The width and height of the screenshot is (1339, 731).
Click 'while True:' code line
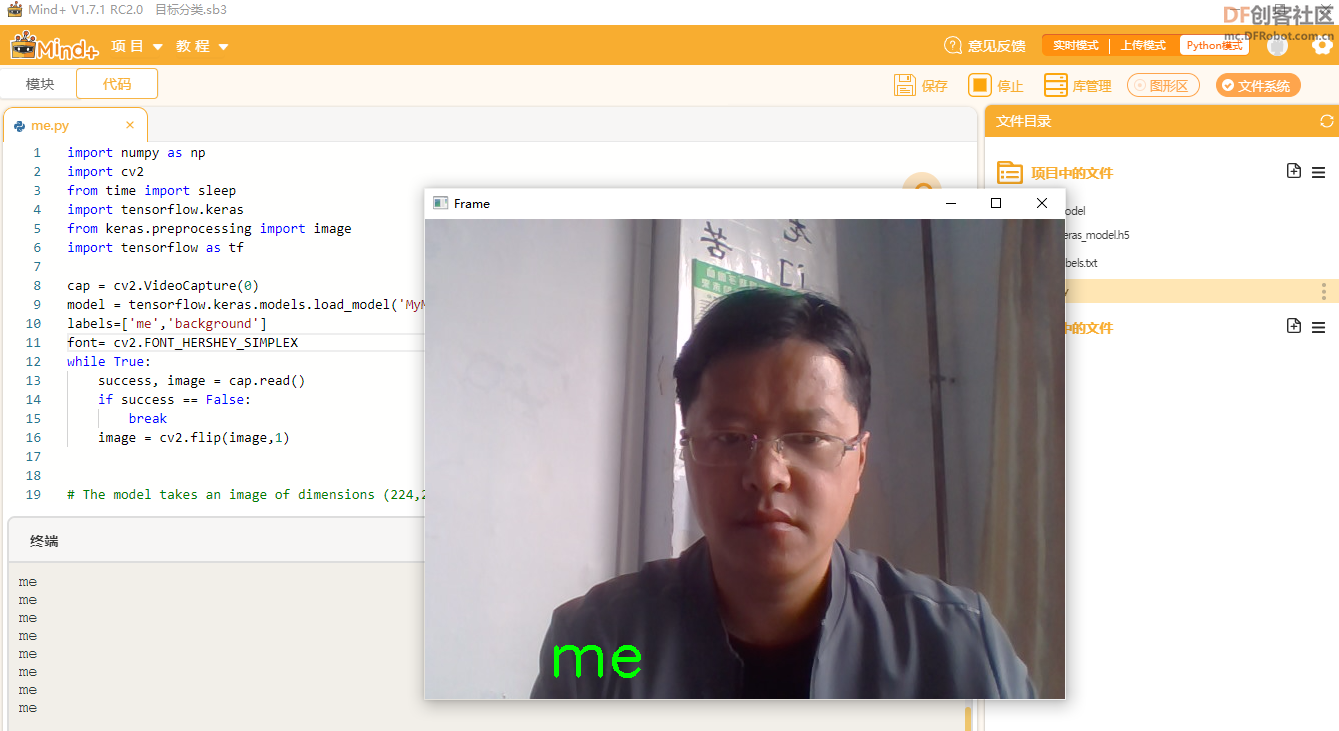(x=109, y=361)
